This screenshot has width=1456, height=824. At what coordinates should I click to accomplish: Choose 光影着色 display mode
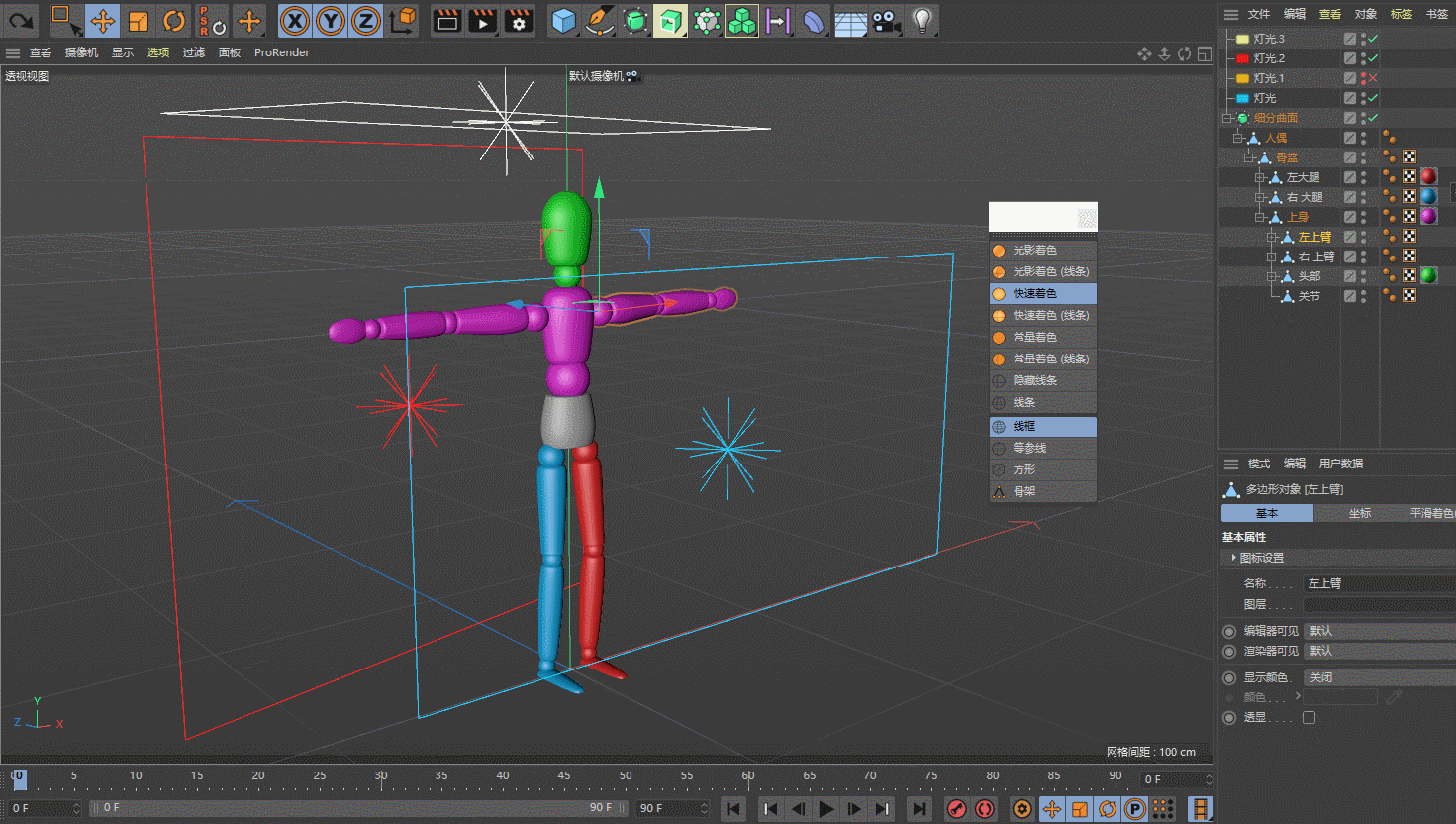[1043, 250]
